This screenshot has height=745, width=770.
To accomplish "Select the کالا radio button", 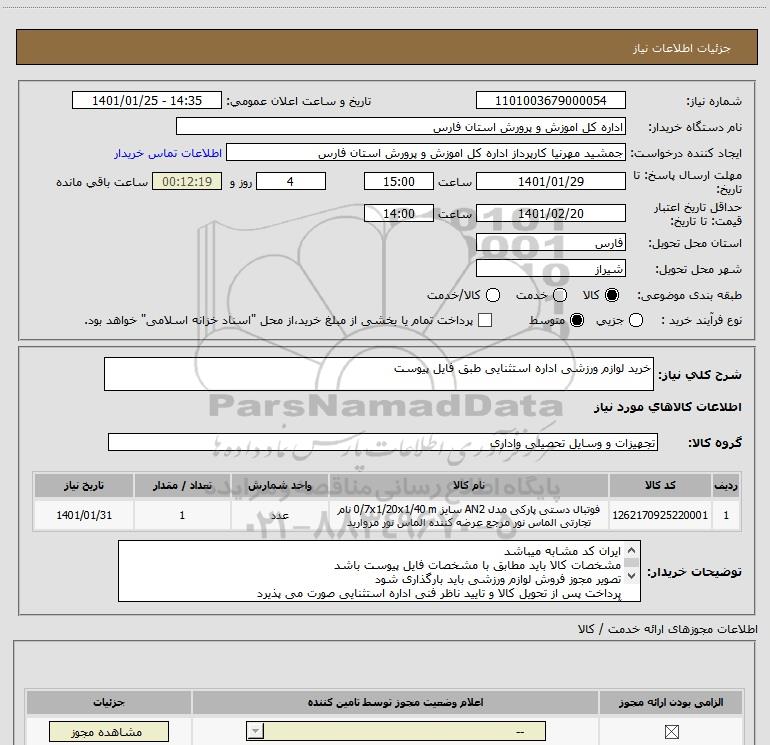I will (612, 295).
